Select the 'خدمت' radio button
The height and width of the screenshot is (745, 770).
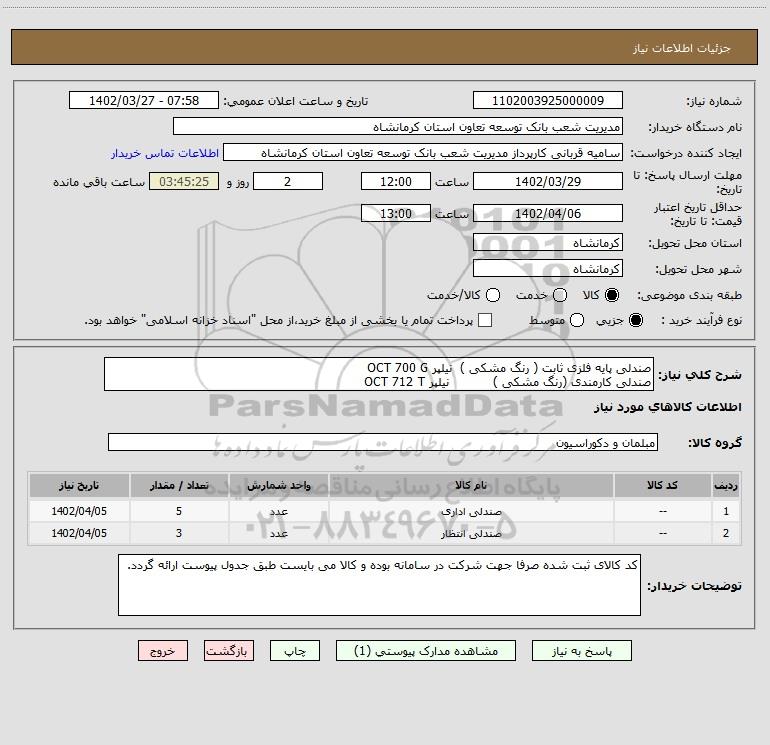[560, 295]
